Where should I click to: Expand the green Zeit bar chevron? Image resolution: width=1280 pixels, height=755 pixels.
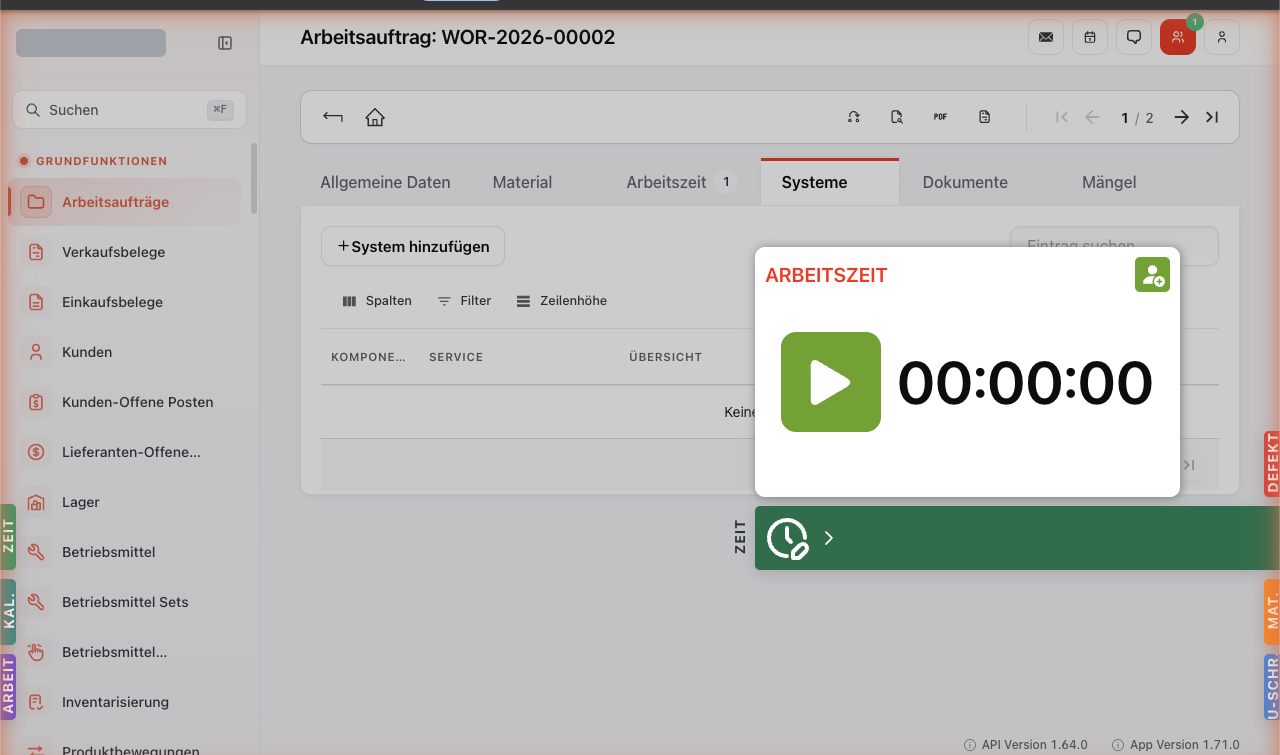[x=828, y=538]
